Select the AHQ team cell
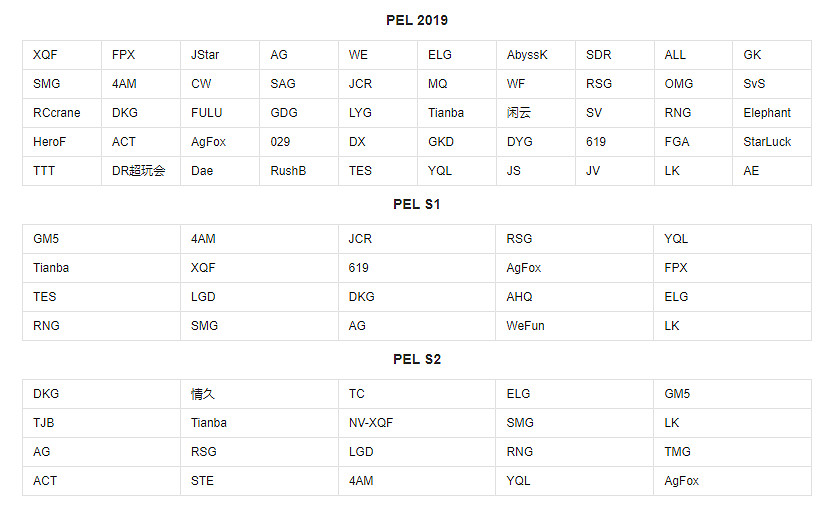 (x=519, y=297)
